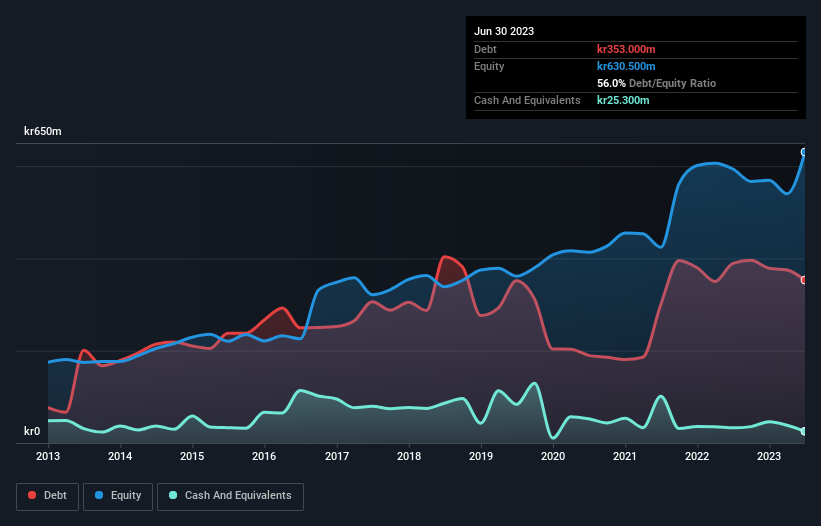Click the 2014 x-axis label
821x526 pixels.
click(120, 456)
